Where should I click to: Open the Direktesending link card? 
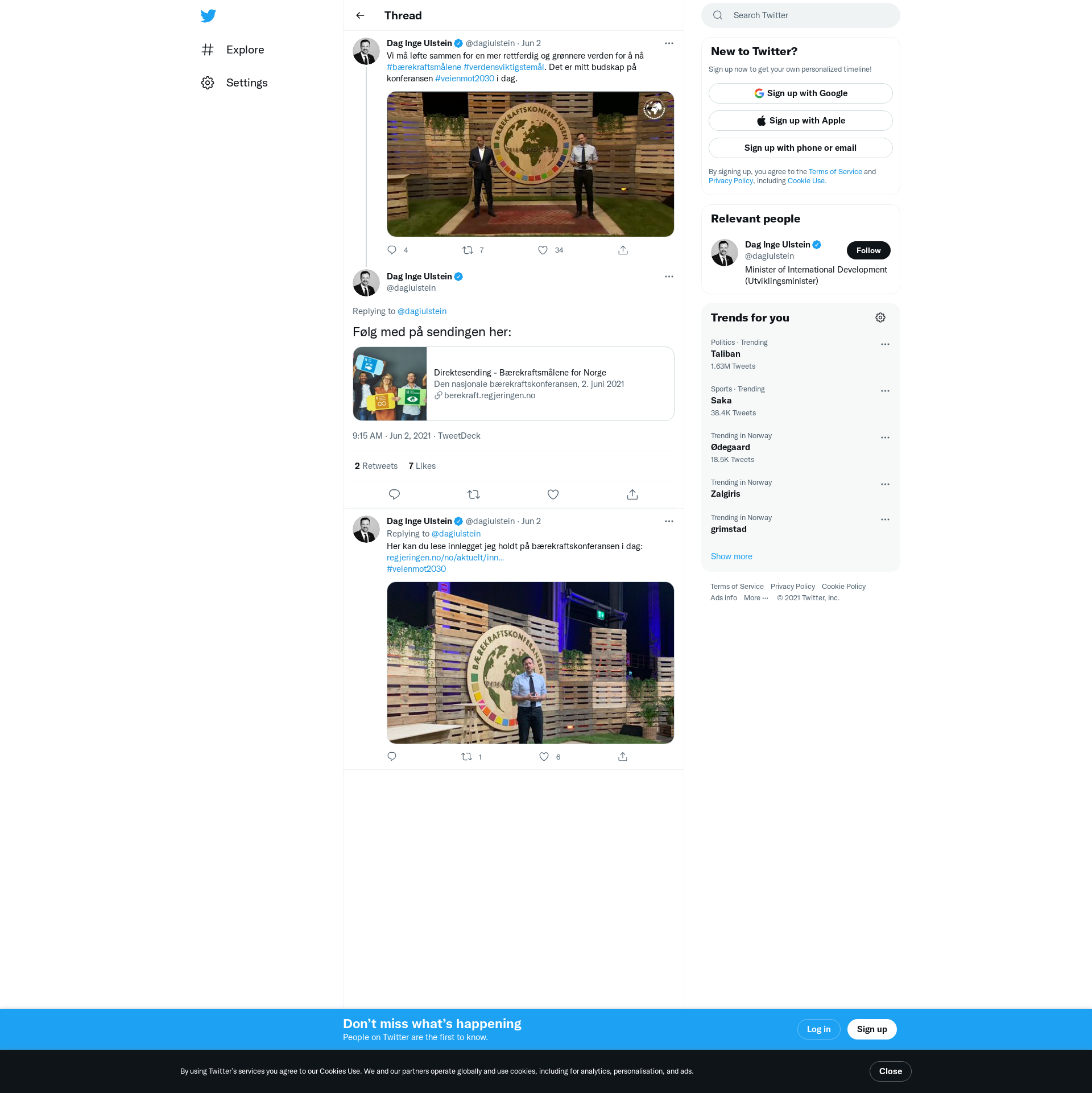pyautogui.click(x=513, y=384)
